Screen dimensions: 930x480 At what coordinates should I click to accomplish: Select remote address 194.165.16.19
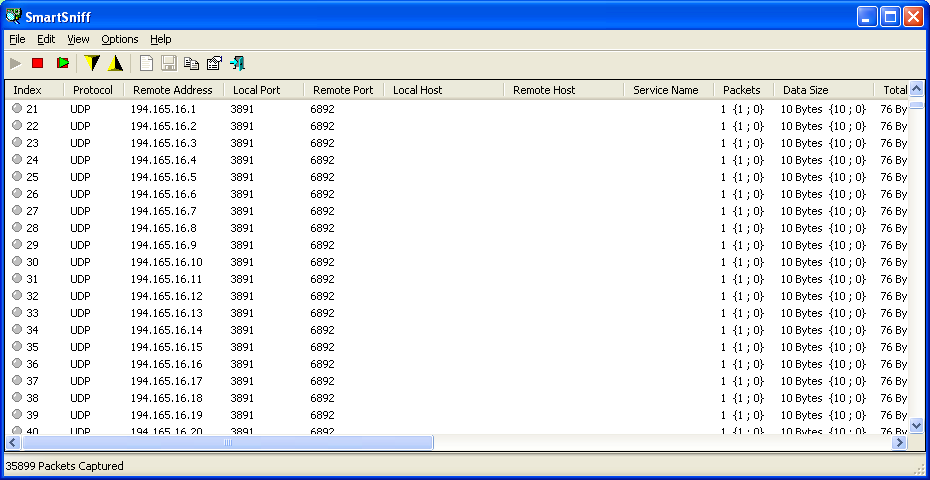pos(167,415)
